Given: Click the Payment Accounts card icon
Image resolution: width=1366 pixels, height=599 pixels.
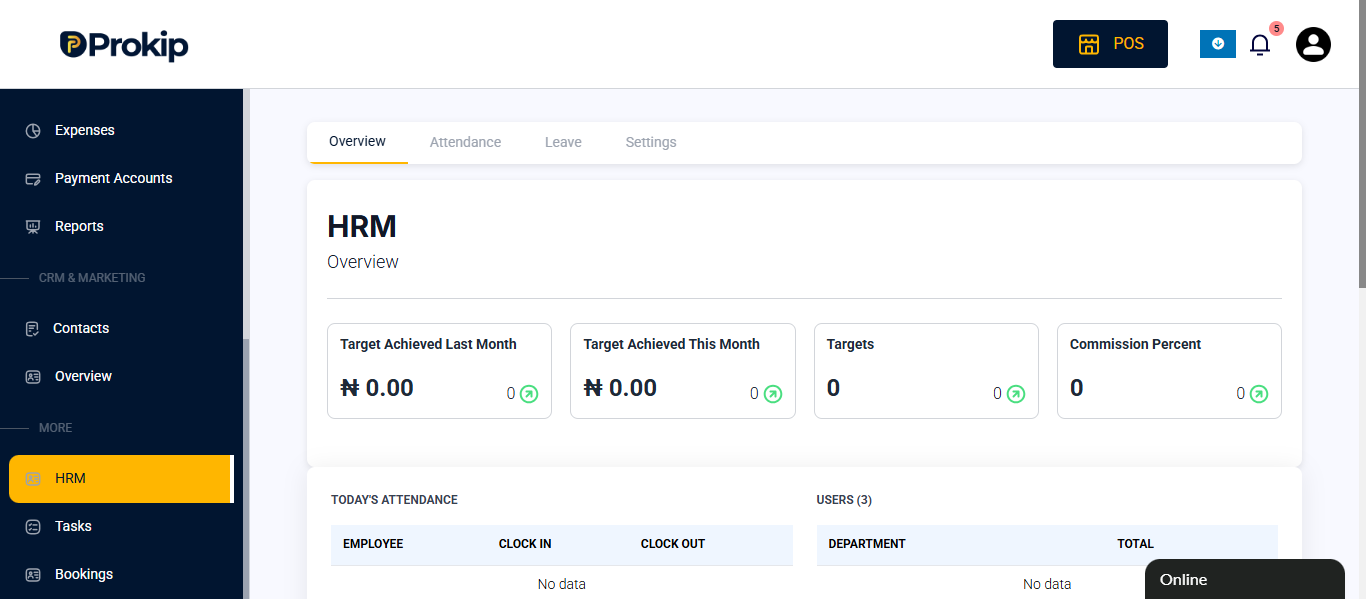Looking at the screenshot, I should (33, 179).
